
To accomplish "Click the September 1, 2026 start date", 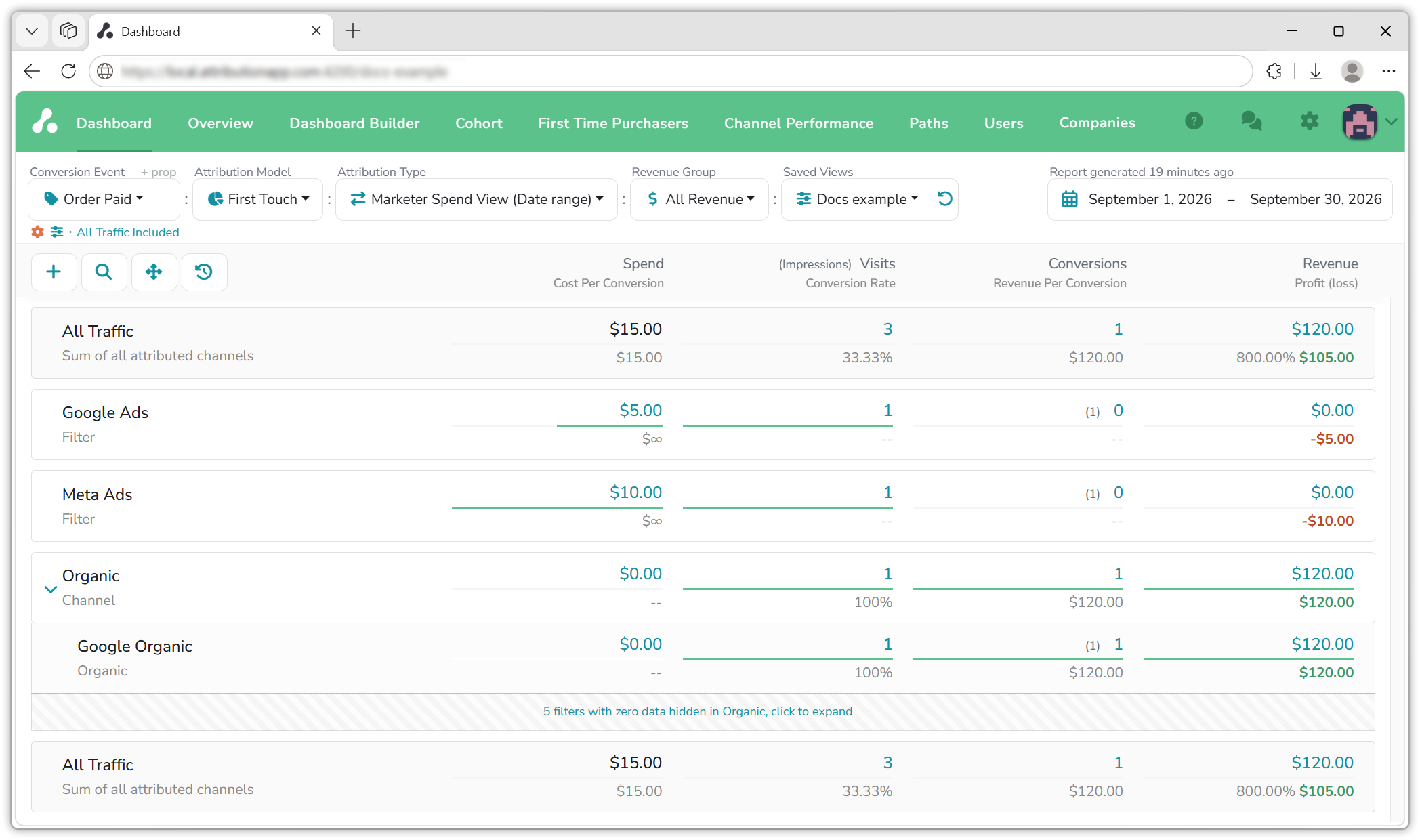I will (x=1150, y=199).
